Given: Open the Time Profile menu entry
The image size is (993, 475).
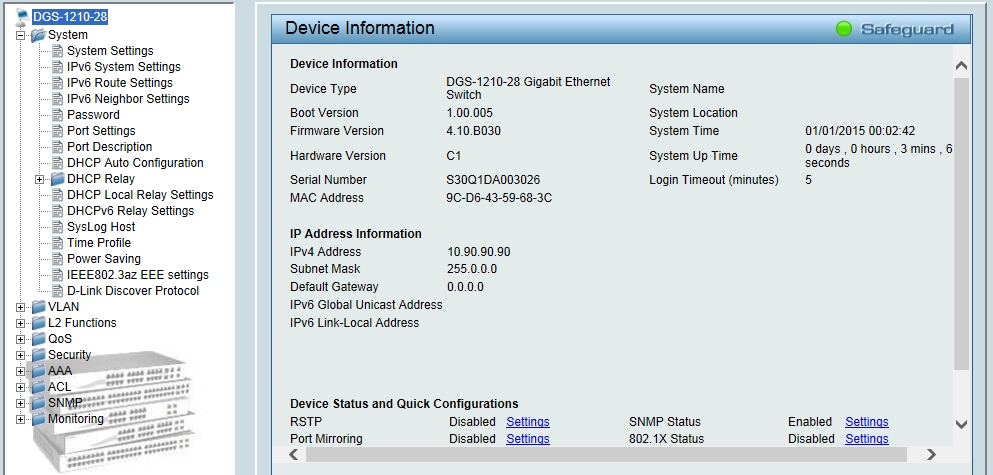Looking at the screenshot, I should click(x=98, y=243).
